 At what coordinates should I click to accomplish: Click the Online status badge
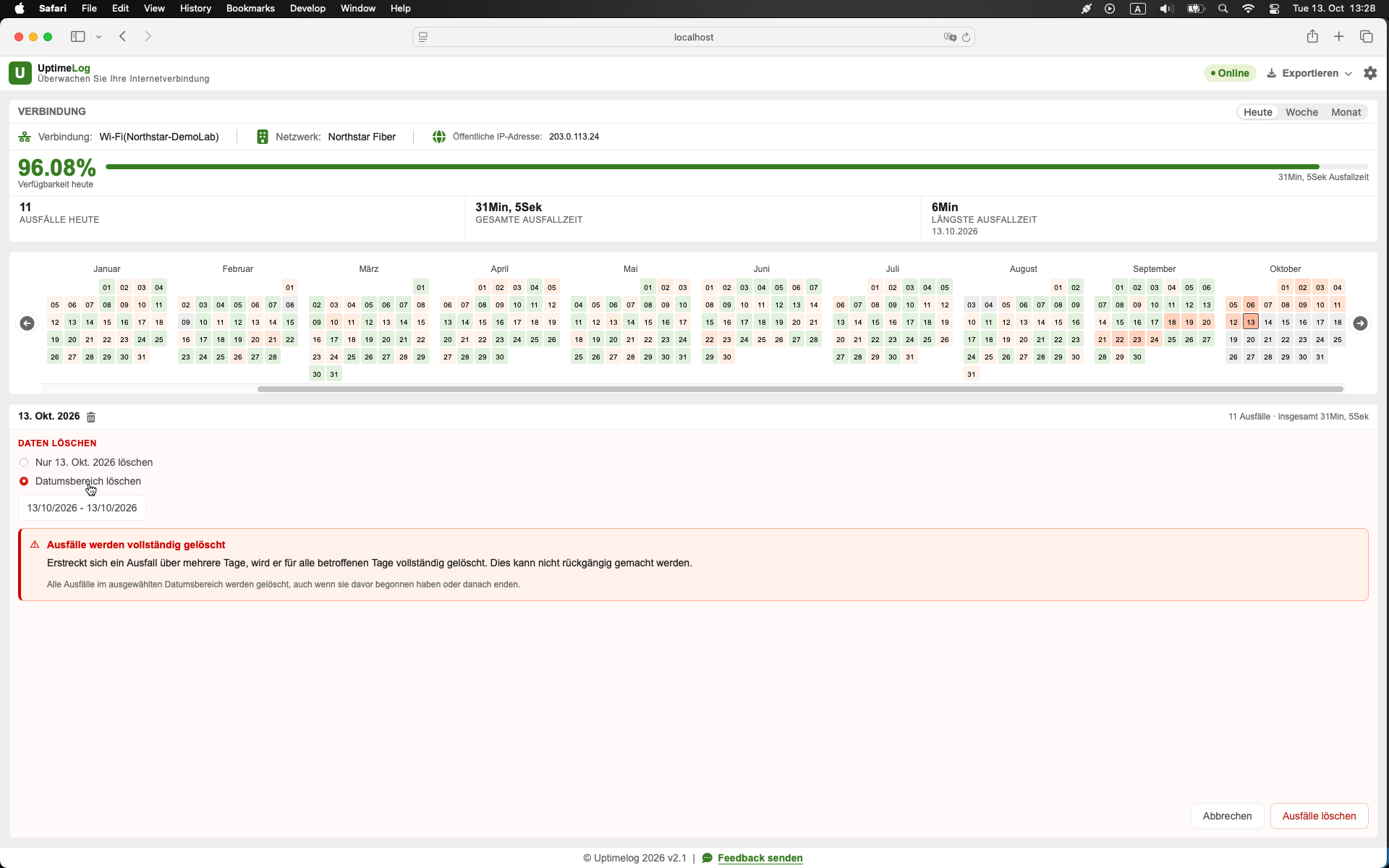[1231, 73]
